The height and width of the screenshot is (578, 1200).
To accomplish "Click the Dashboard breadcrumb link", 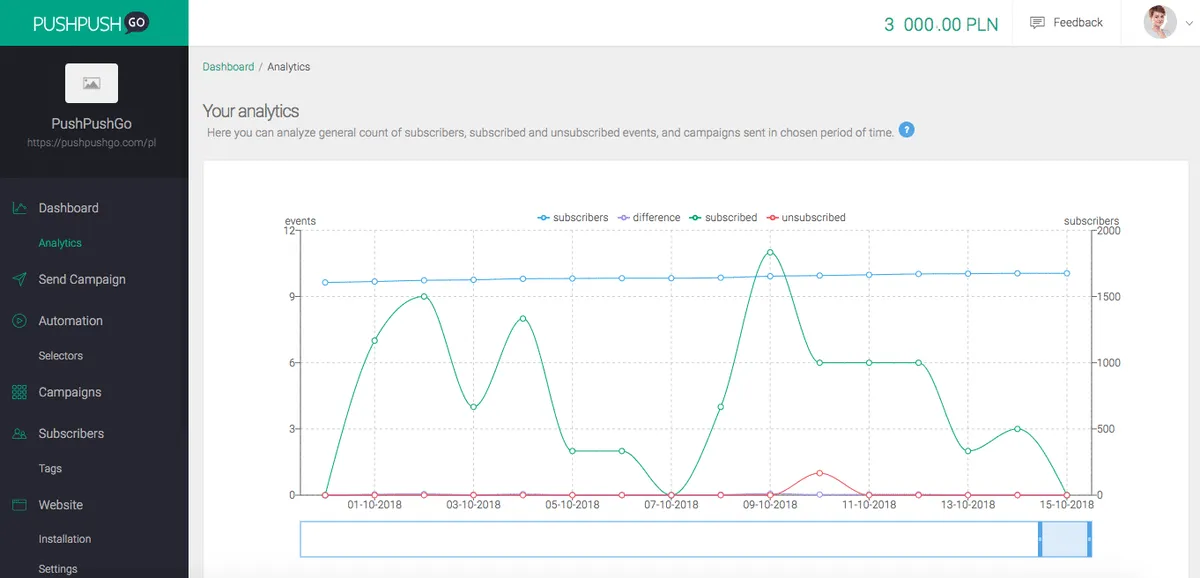I will [228, 67].
